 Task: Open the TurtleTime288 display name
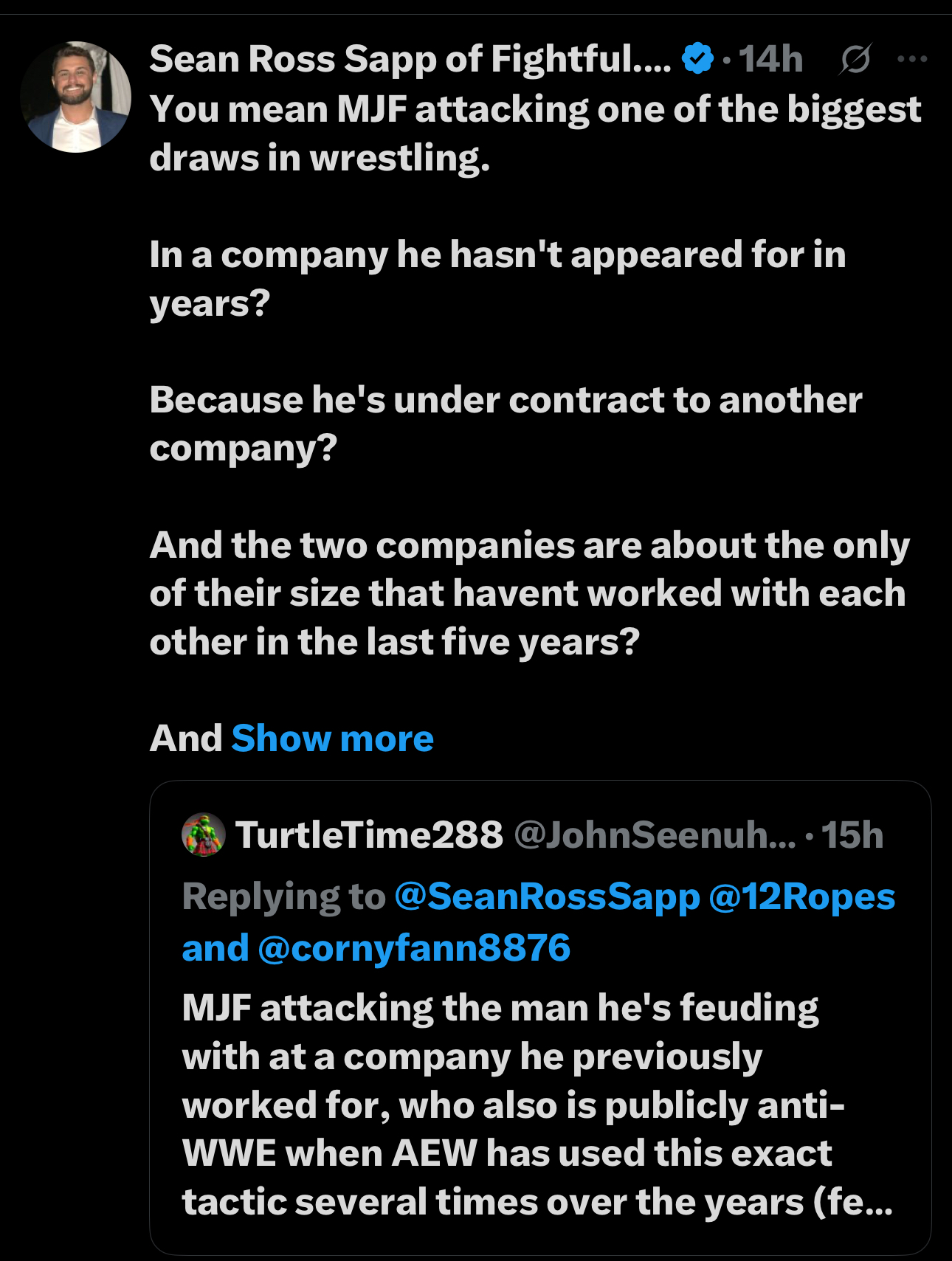click(369, 835)
